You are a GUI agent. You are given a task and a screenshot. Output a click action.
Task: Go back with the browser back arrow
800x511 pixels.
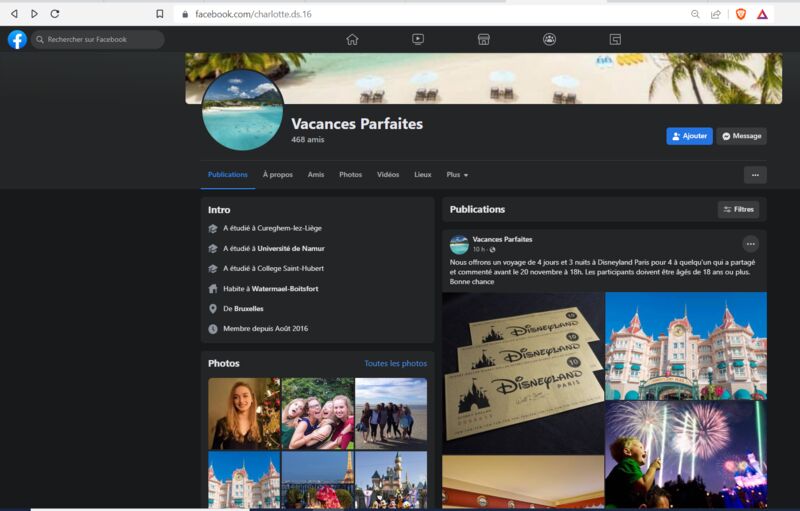tap(14, 14)
